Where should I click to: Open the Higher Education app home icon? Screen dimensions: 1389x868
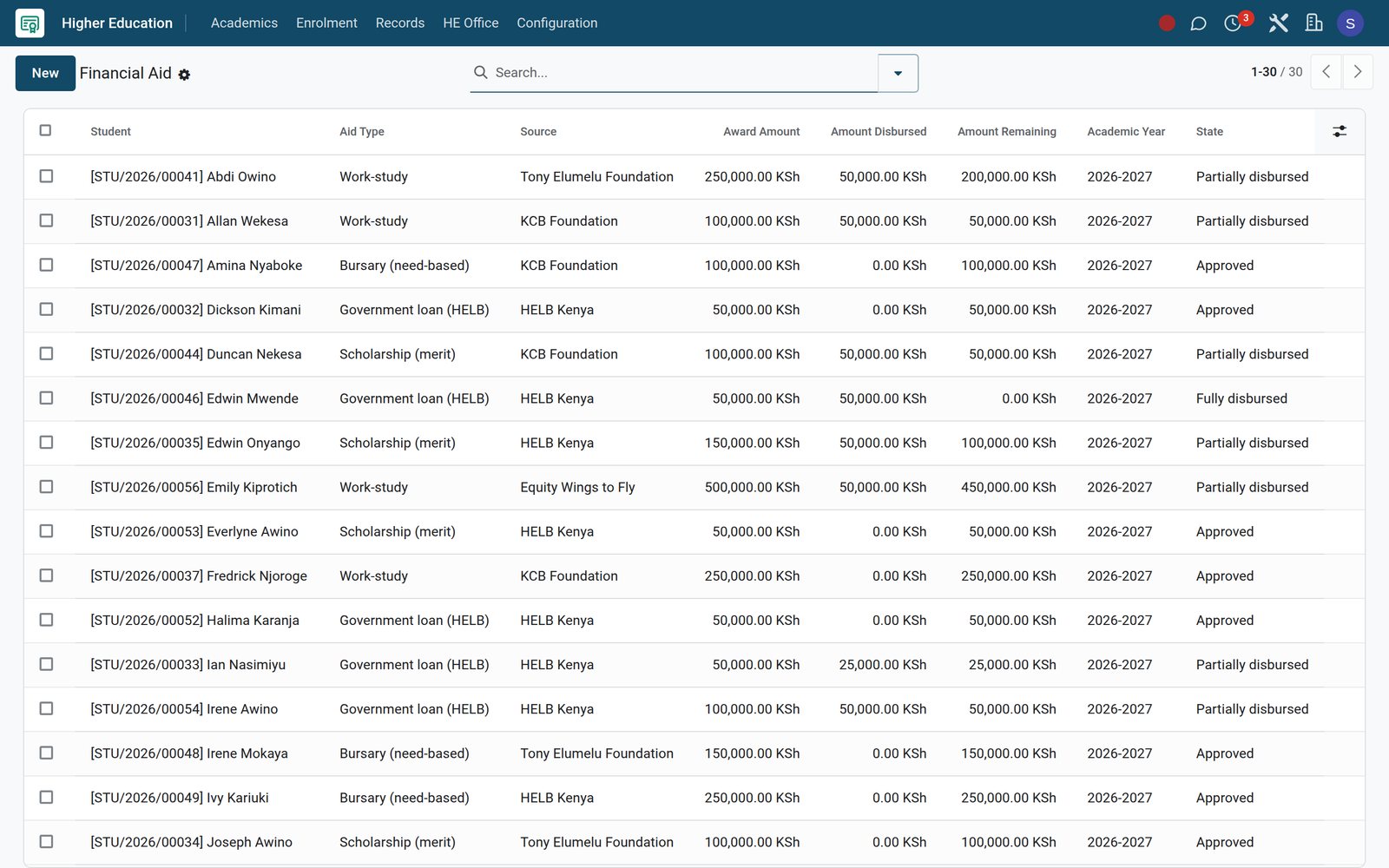click(30, 23)
